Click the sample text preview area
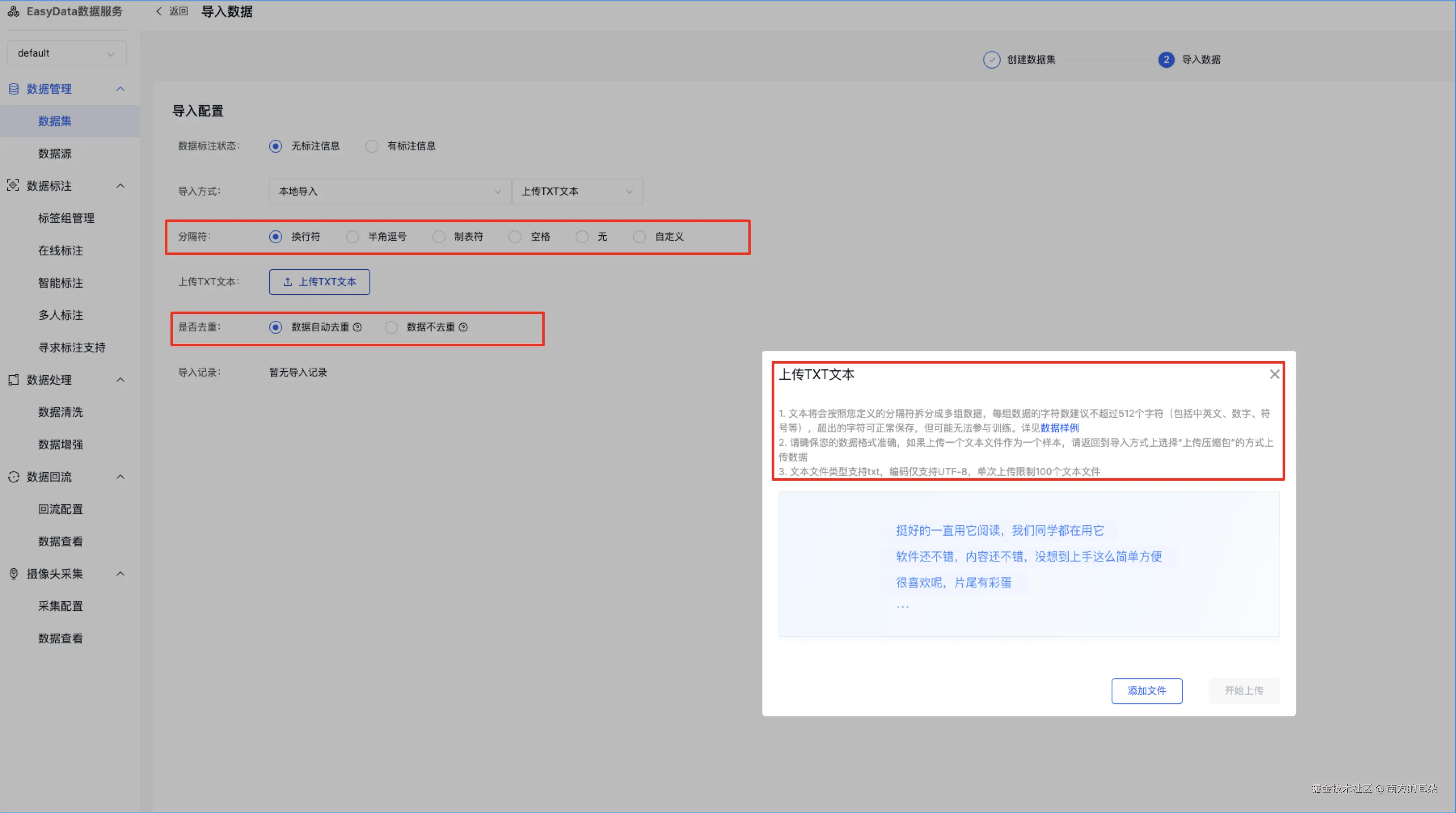1456x813 pixels. point(1029,564)
